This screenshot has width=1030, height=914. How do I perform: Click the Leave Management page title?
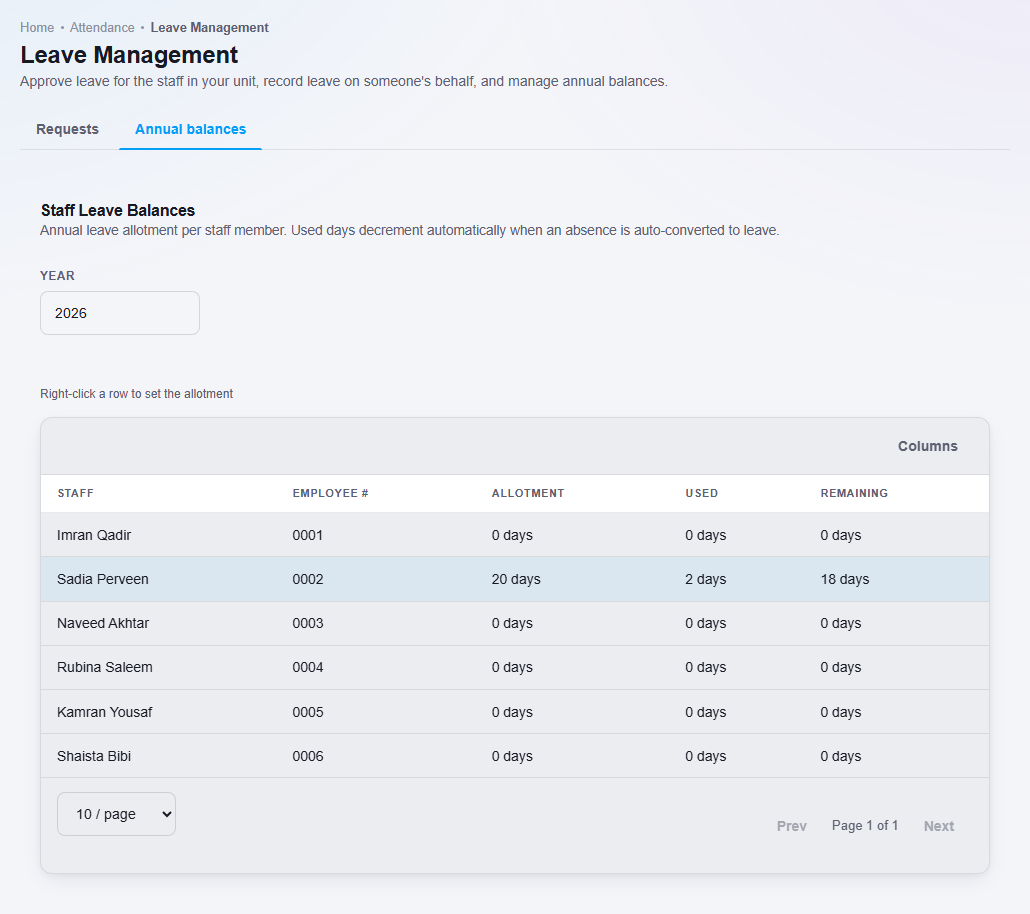129,55
